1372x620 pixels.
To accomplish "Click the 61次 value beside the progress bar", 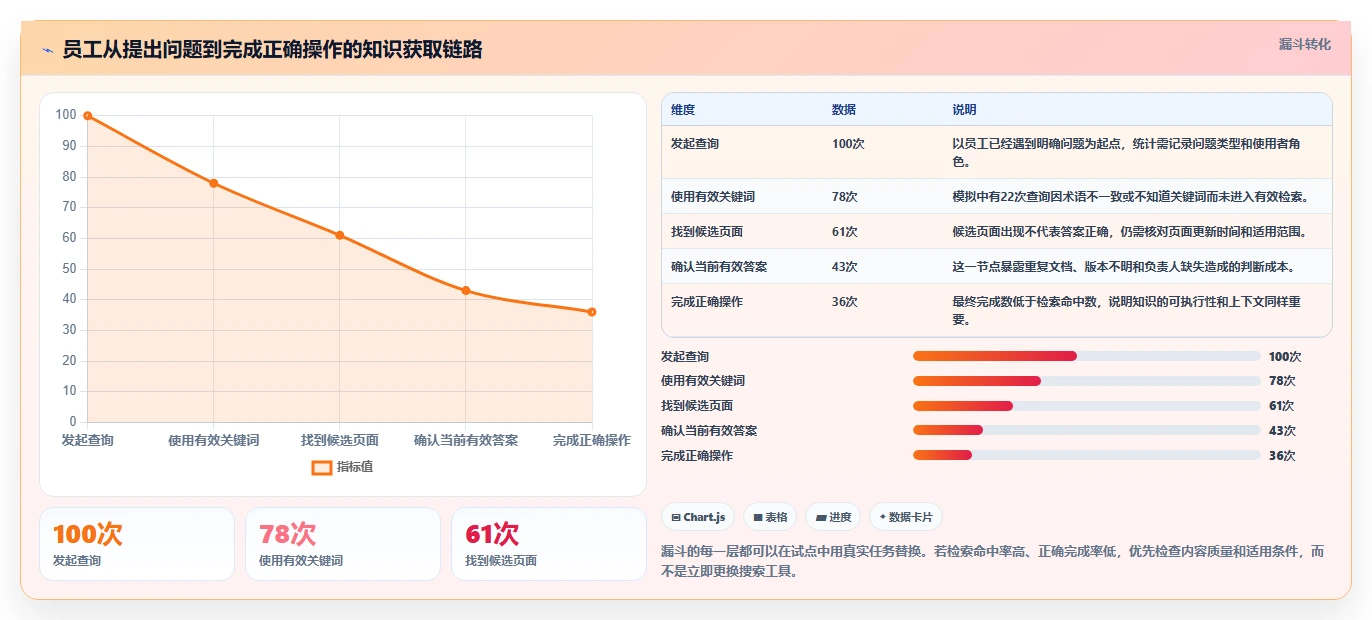I will [x=1282, y=406].
